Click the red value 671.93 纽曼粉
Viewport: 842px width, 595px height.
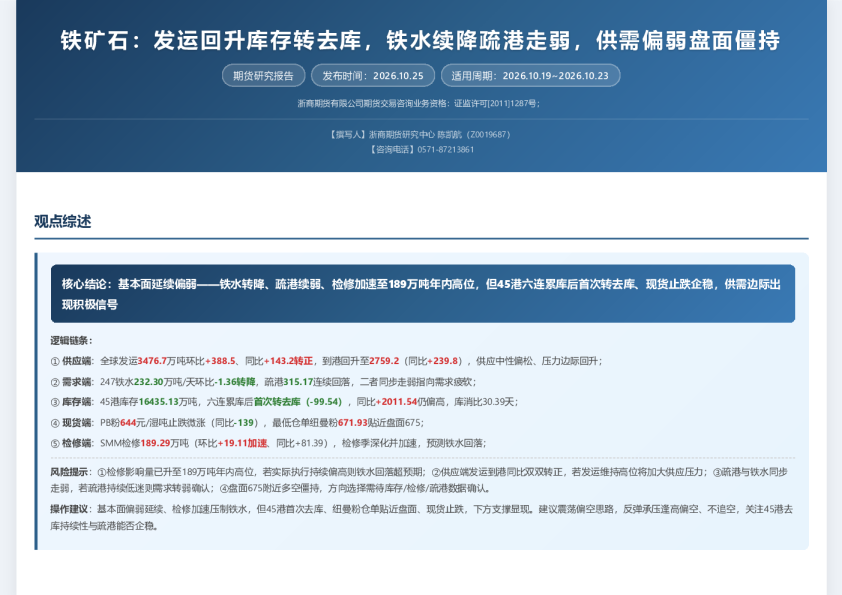tap(353, 423)
